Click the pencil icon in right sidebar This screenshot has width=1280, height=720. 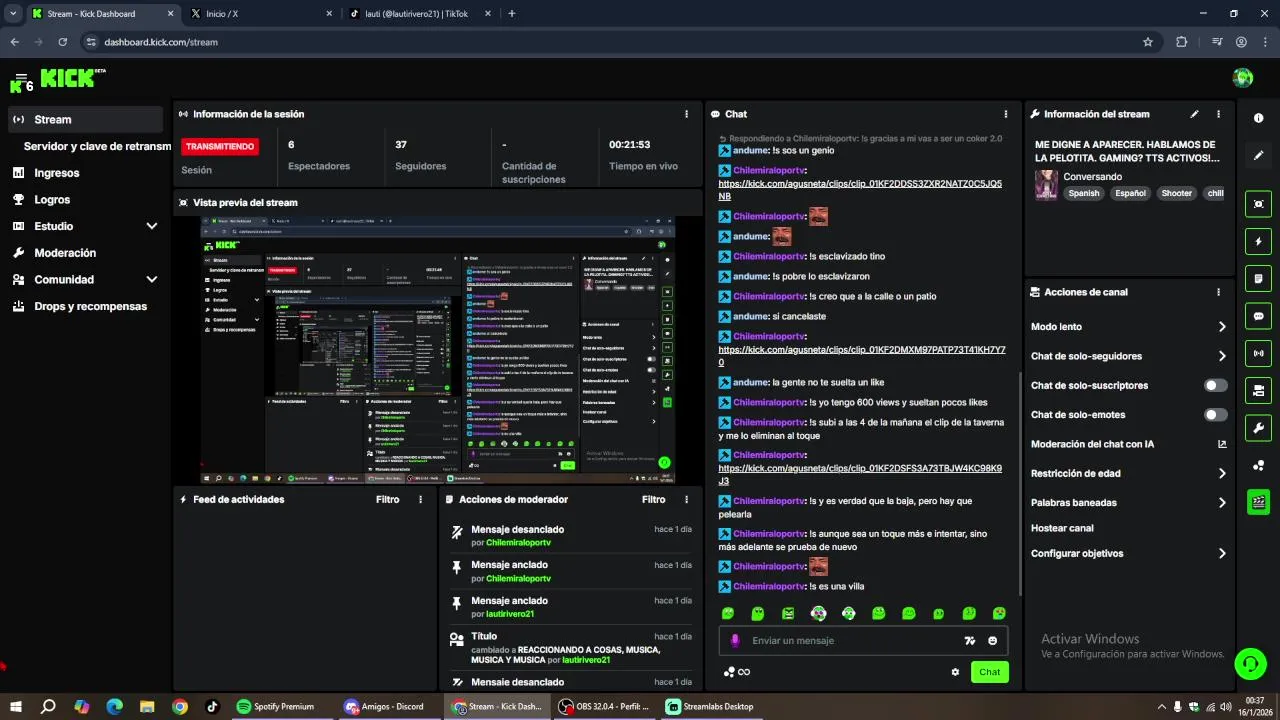coord(1258,156)
